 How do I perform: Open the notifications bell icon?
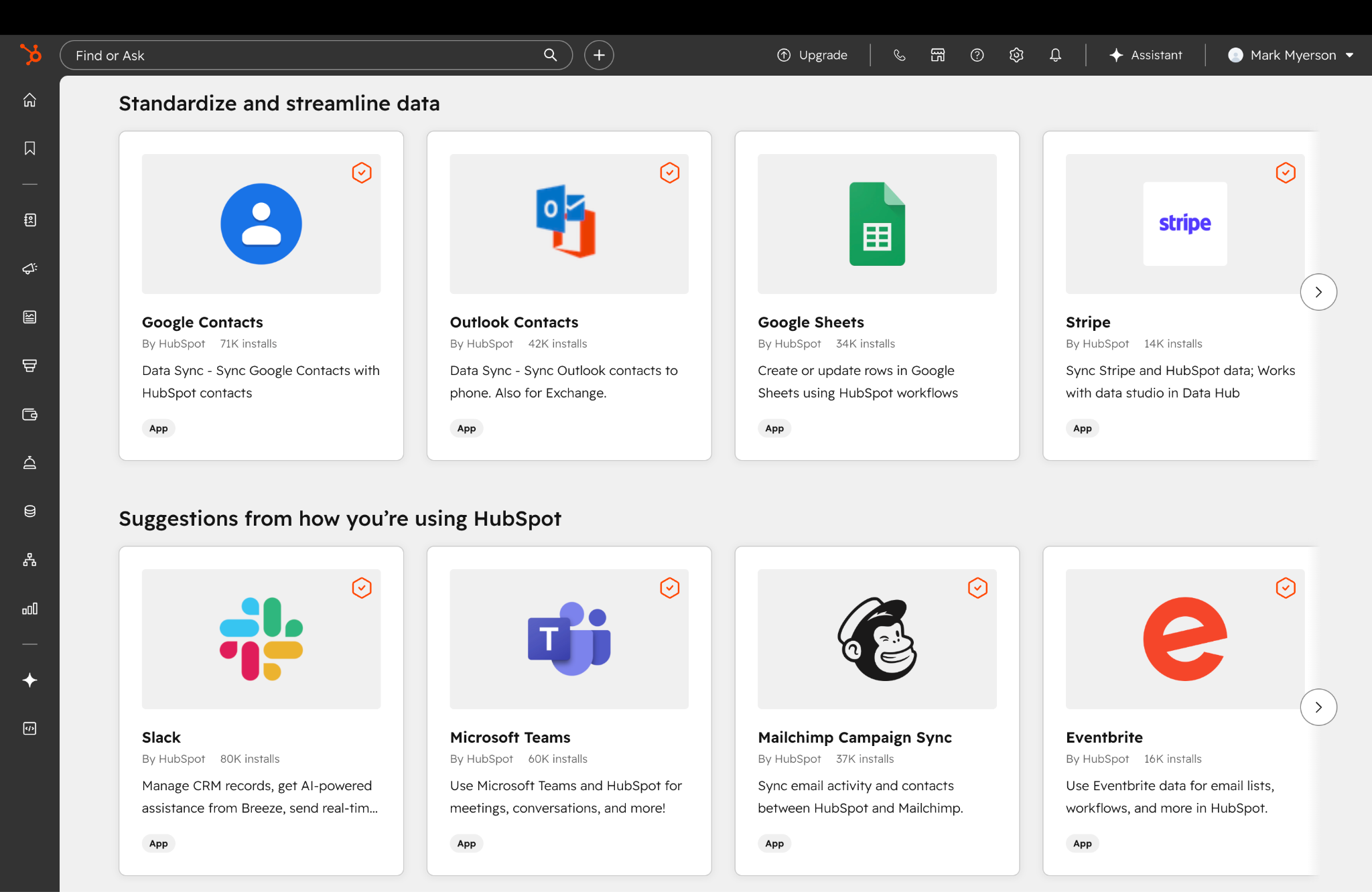tap(1055, 55)
